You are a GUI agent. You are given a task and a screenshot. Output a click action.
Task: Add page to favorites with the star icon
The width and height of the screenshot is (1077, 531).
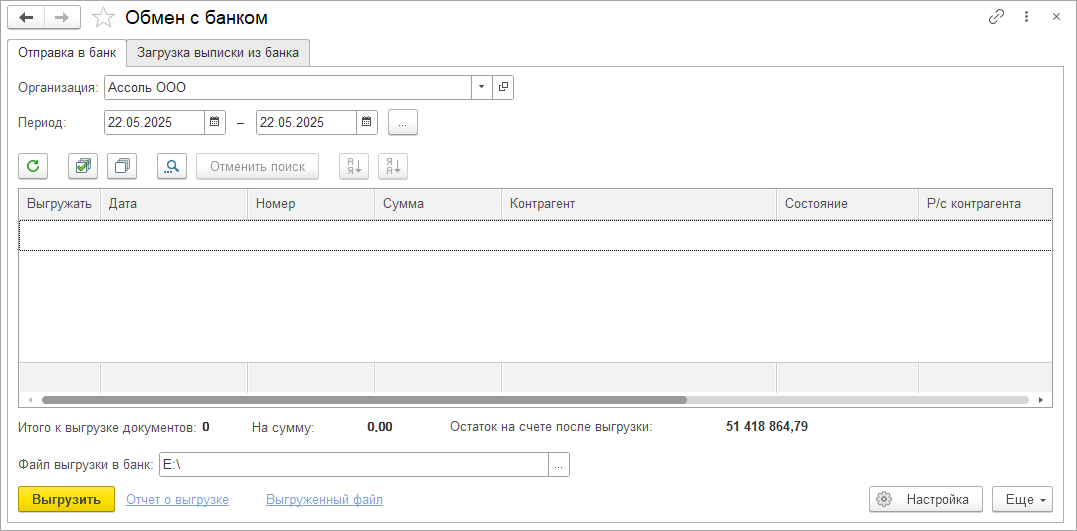pos(103,18)
